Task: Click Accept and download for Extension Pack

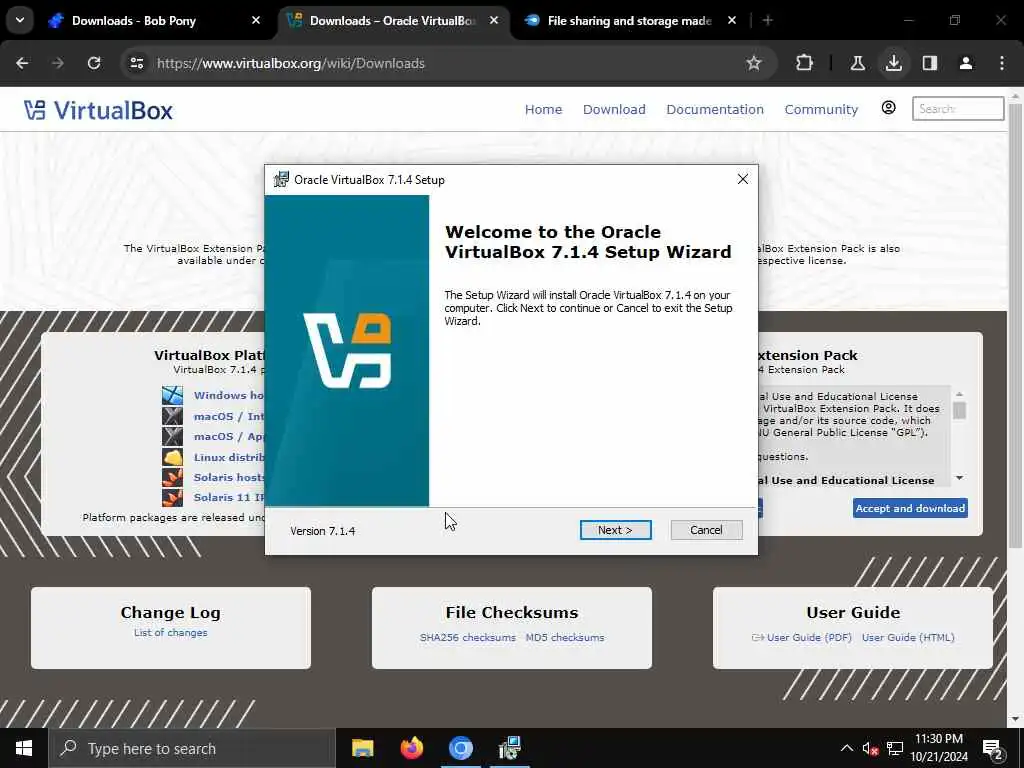Action: point(910,508)
